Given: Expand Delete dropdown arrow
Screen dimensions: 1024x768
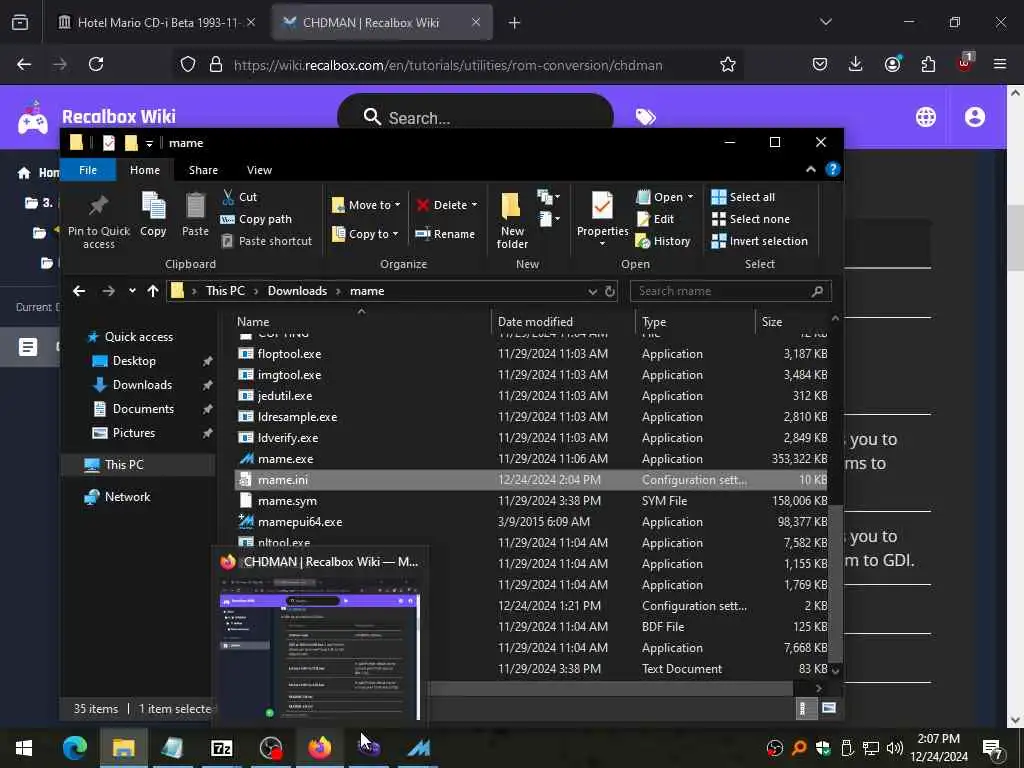Looking at the screenshot, I should point(474,205).
